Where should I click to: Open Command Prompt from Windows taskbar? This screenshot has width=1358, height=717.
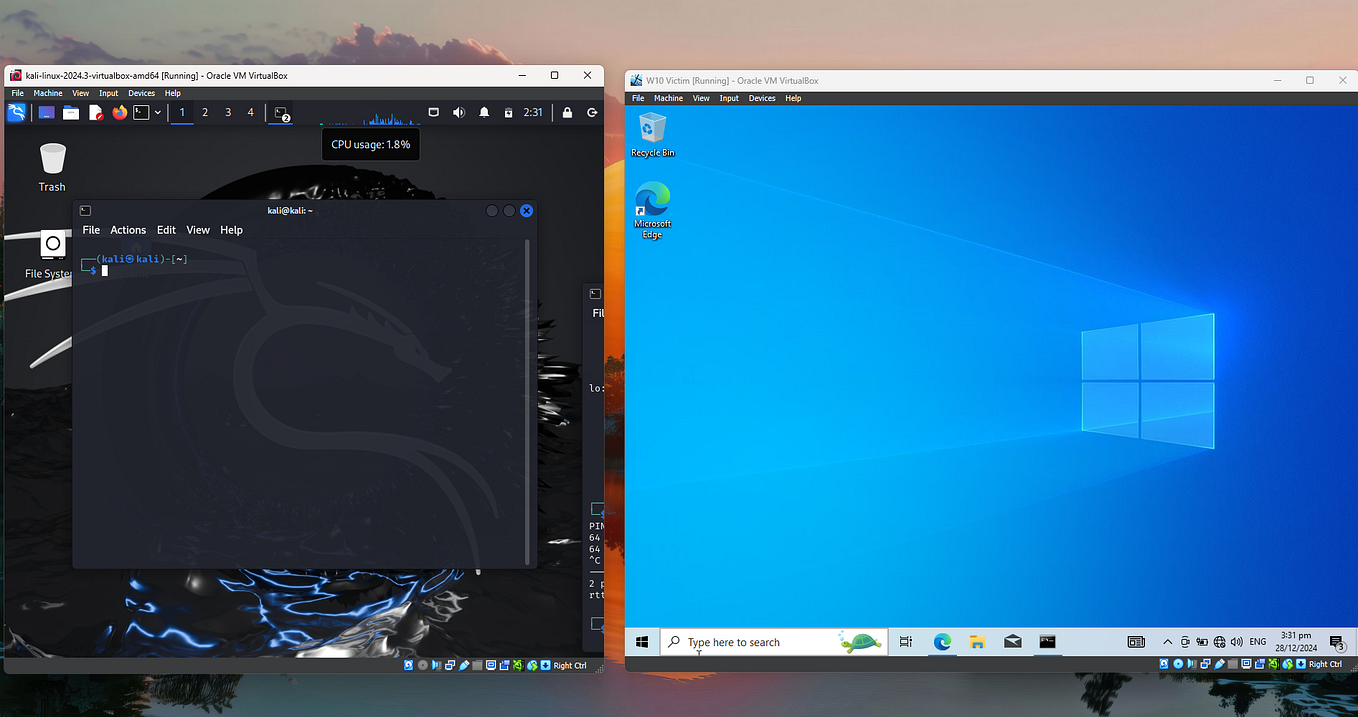(1047, 642)
